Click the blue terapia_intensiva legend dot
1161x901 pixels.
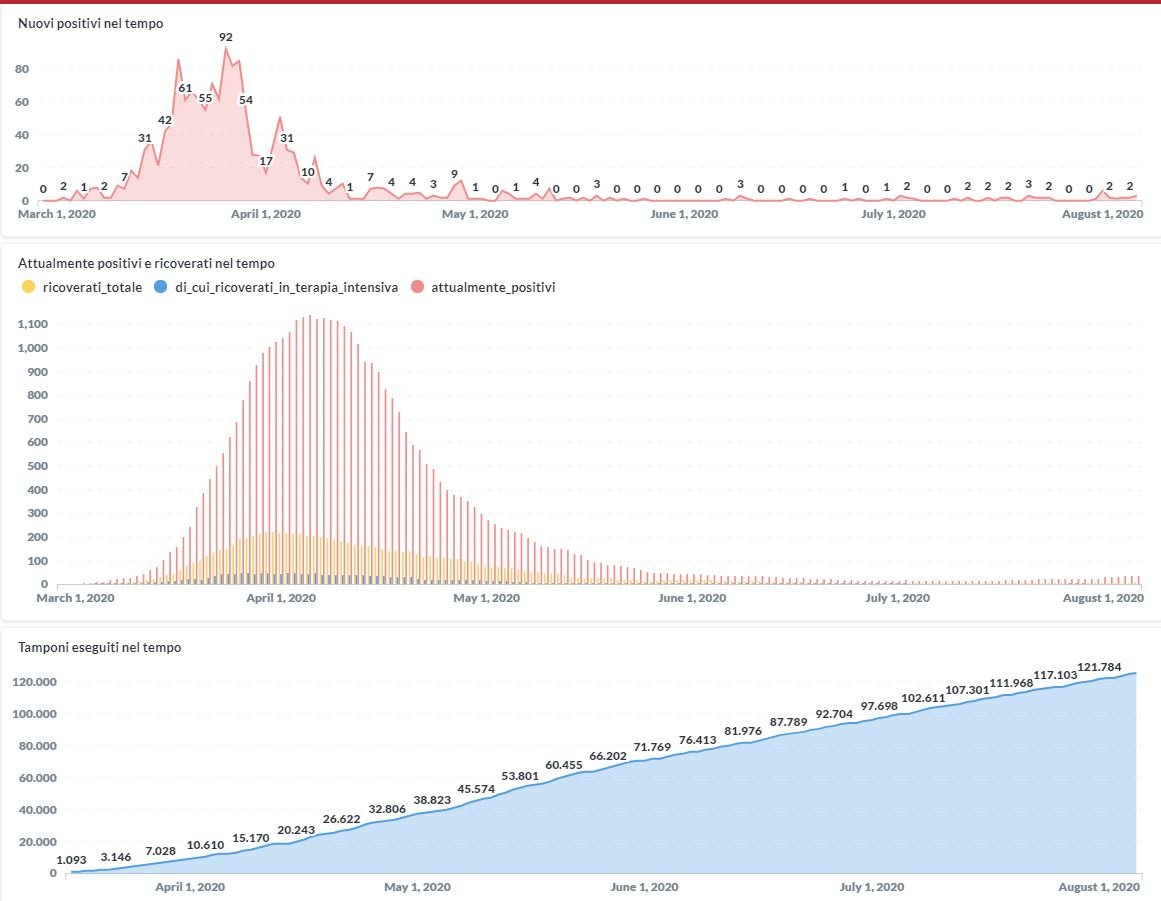coord(162,287)
